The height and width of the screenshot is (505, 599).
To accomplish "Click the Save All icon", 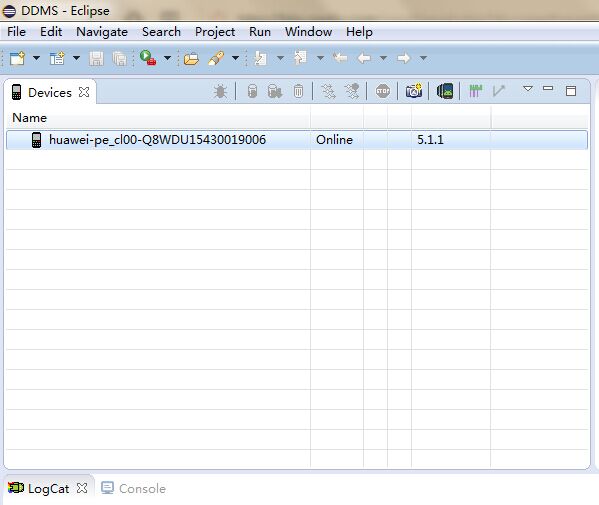I will click(x=120, y=58).
